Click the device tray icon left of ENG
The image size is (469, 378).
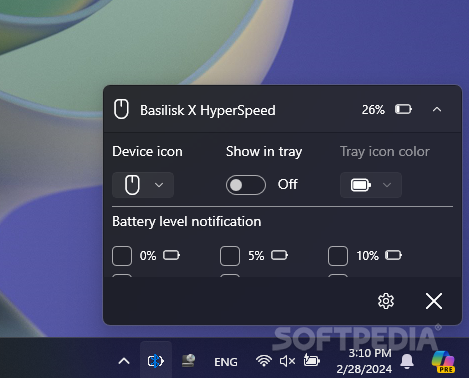pos(189,361)
